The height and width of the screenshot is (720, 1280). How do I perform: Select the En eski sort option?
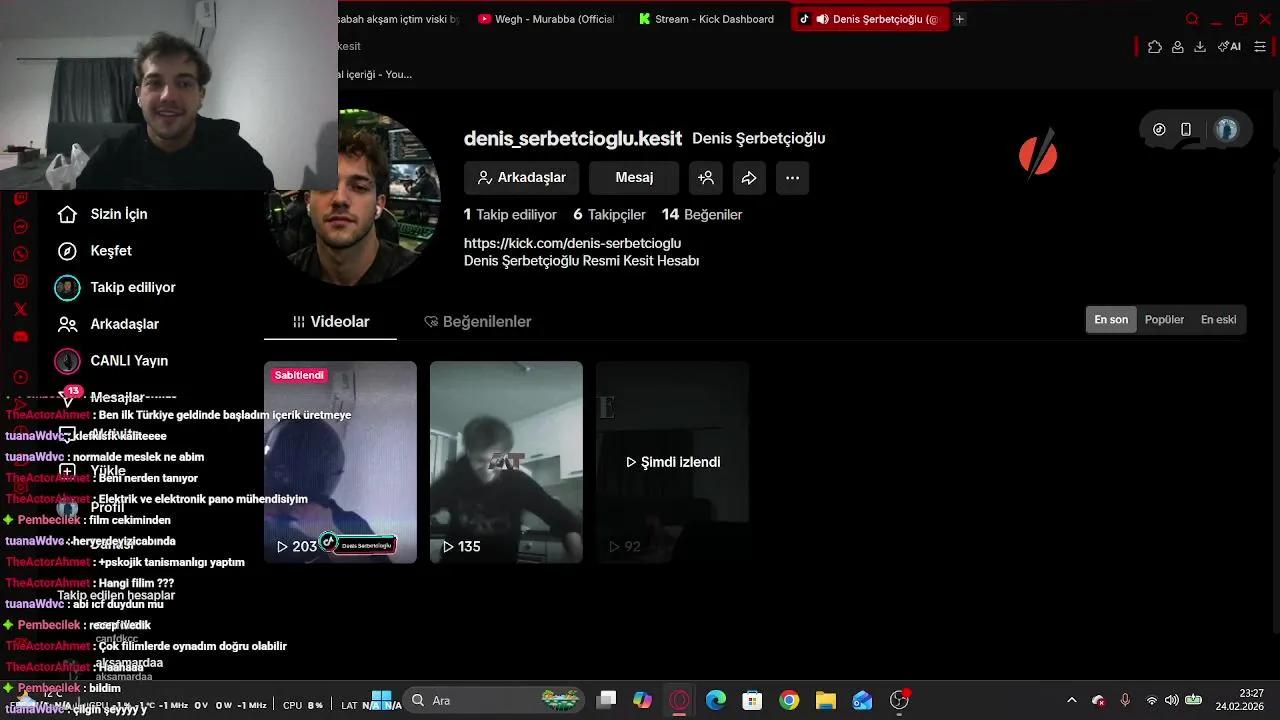[x=1218, y=320]
